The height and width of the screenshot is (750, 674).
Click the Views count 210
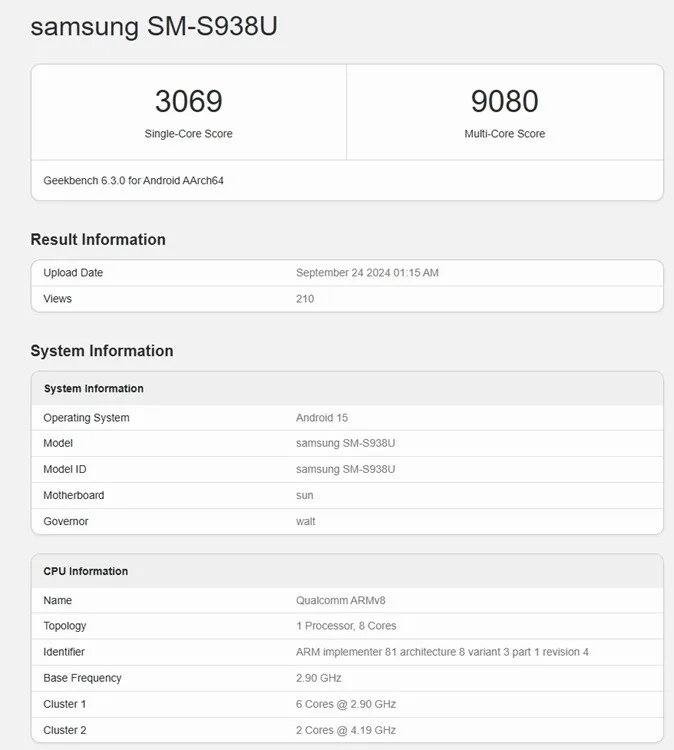305,299
